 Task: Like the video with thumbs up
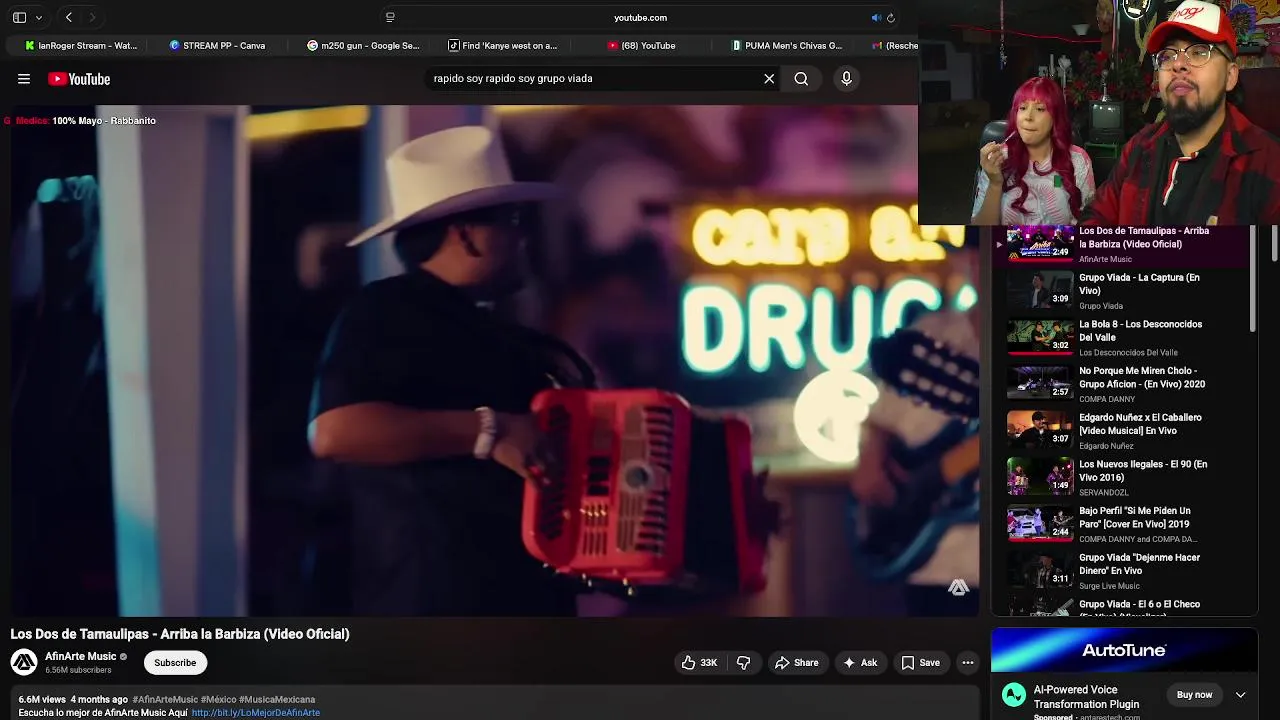[x=699, y=663]
